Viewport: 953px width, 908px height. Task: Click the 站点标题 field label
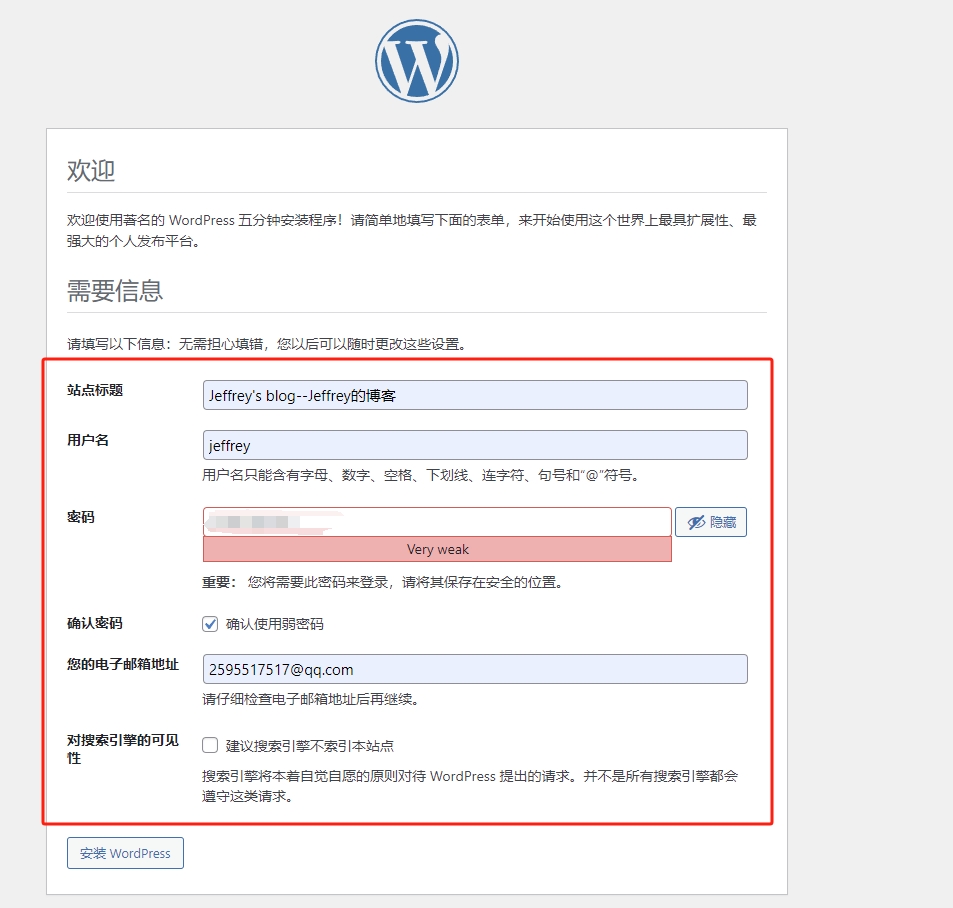pyautogui.click(x=95, y=390)
